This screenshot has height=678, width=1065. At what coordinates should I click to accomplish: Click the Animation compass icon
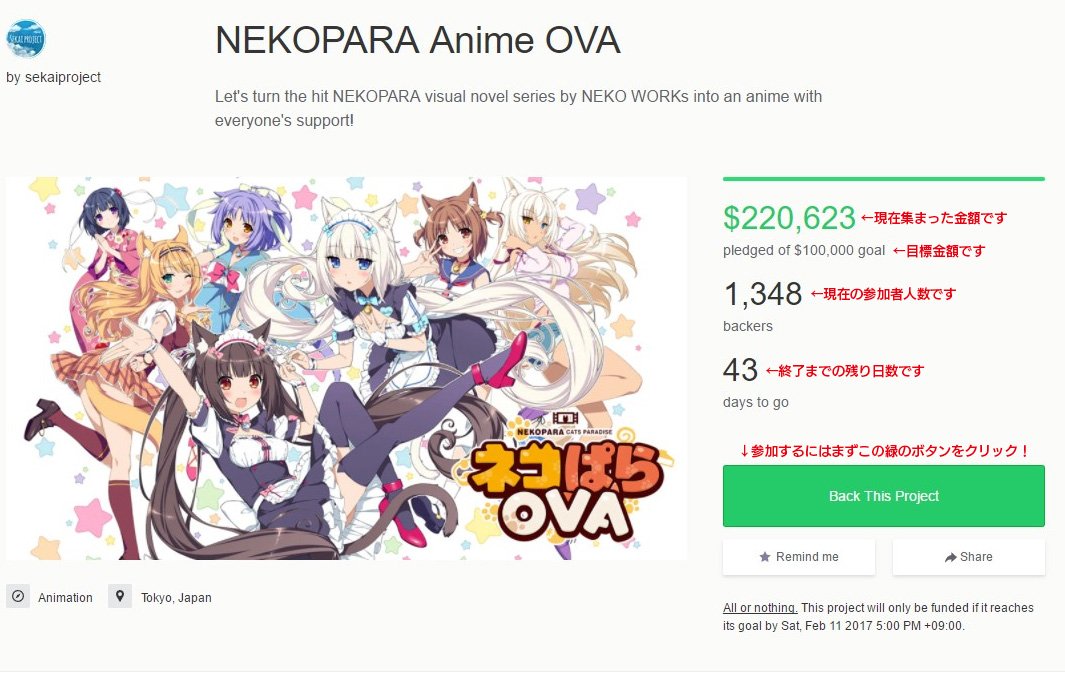point(18,596)
